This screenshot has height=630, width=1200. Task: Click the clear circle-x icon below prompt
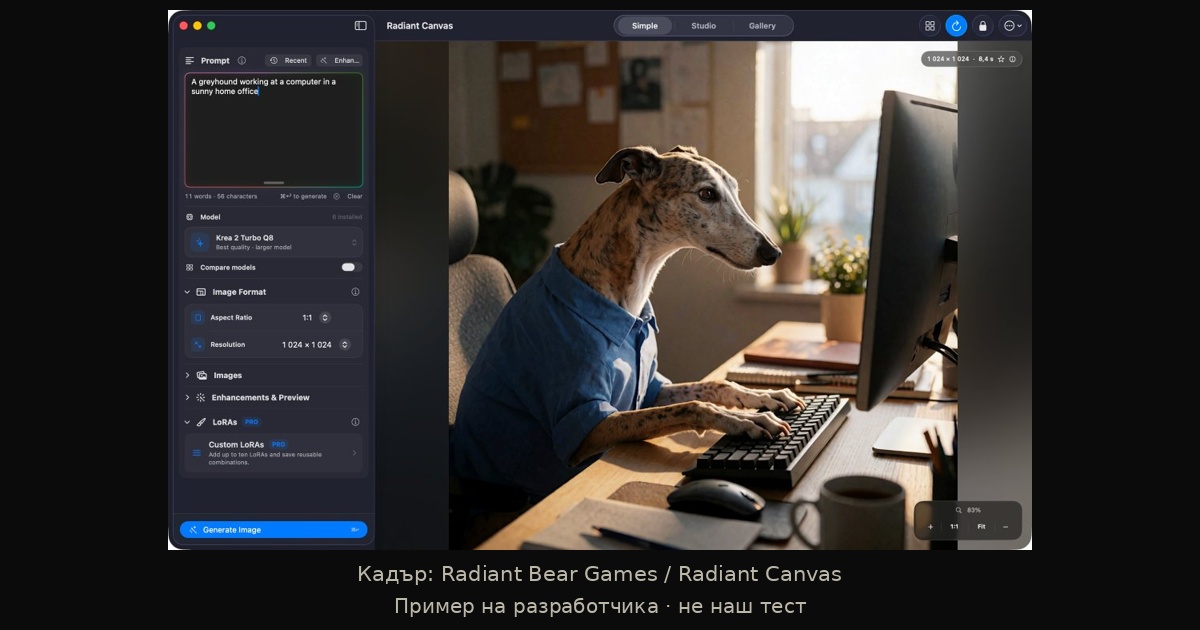coord(337,196)
